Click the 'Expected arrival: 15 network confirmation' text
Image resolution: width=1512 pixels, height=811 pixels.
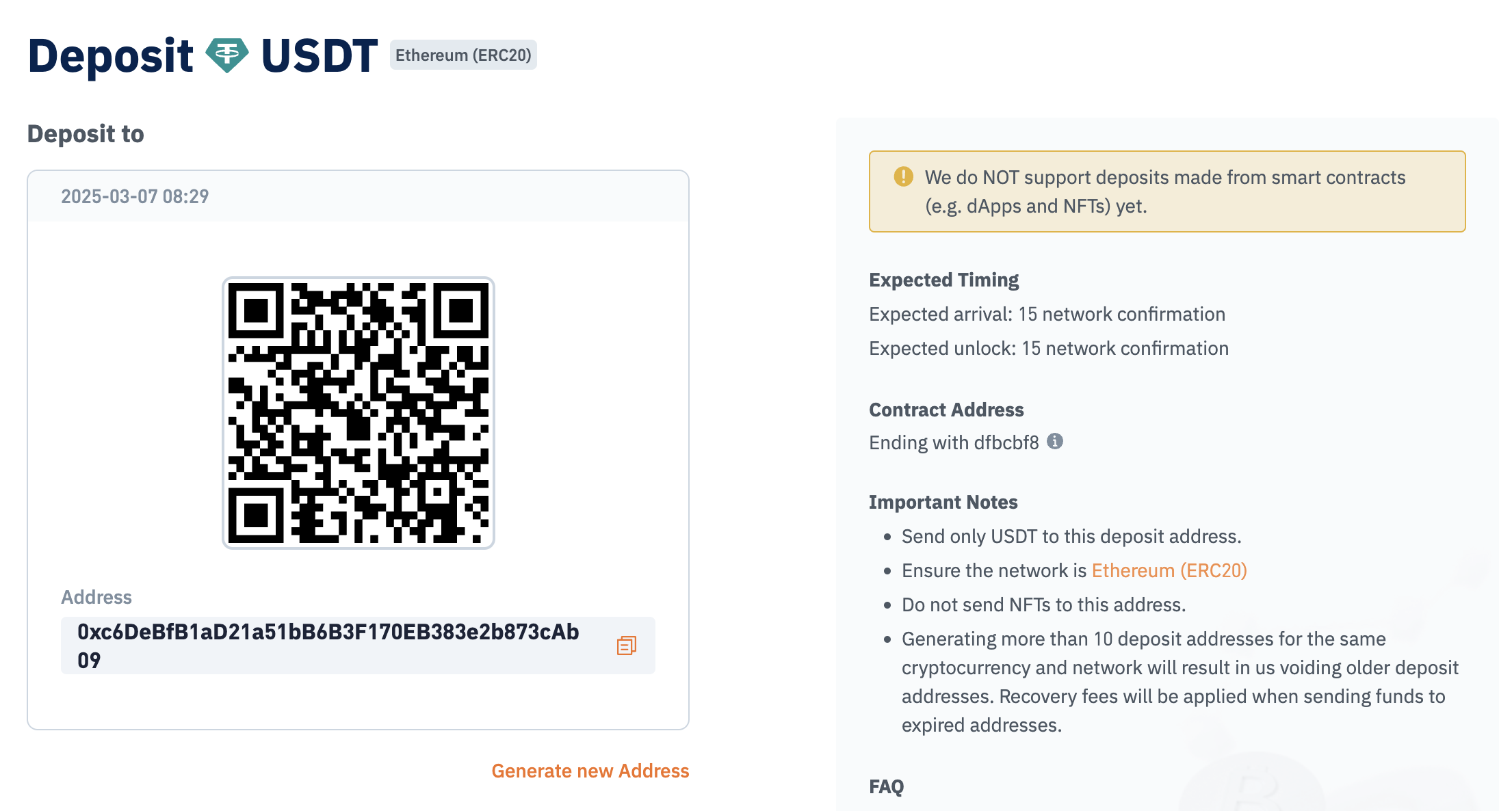coord(1047,314)
